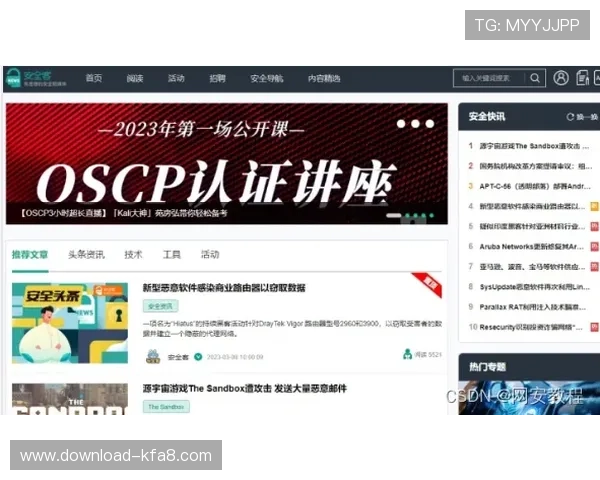Select the 推荐文章 tab
The width and height of the screenshot is (600, 480).
[30, 255]
